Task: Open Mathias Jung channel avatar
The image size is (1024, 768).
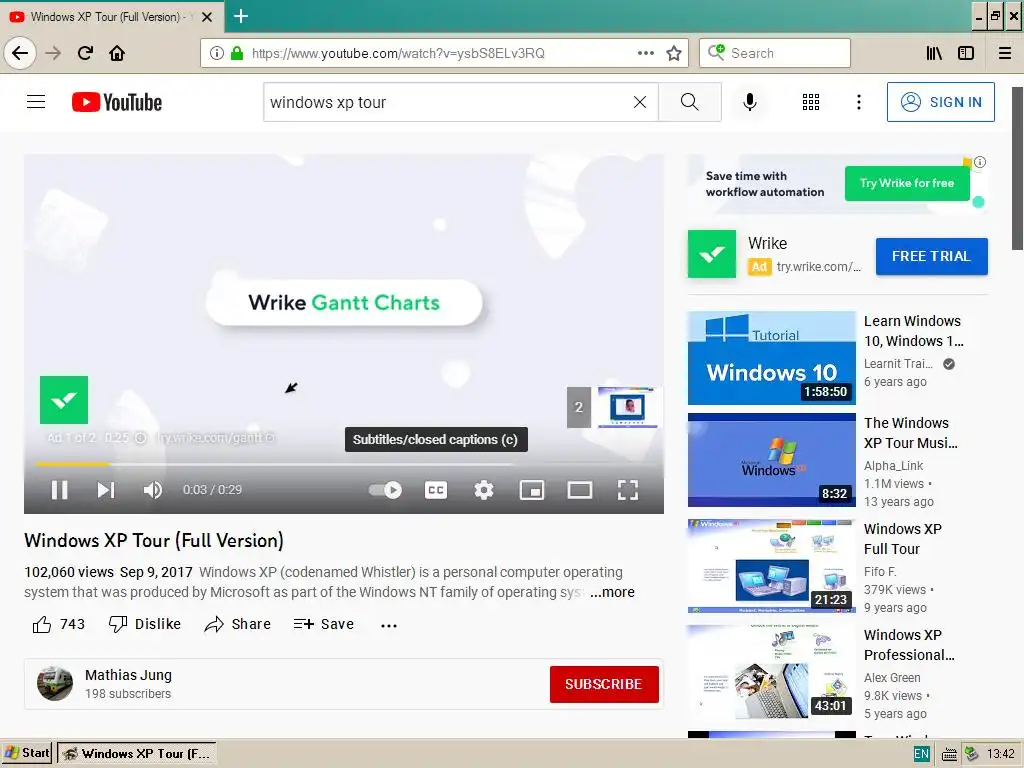Action: coord(55,683)
